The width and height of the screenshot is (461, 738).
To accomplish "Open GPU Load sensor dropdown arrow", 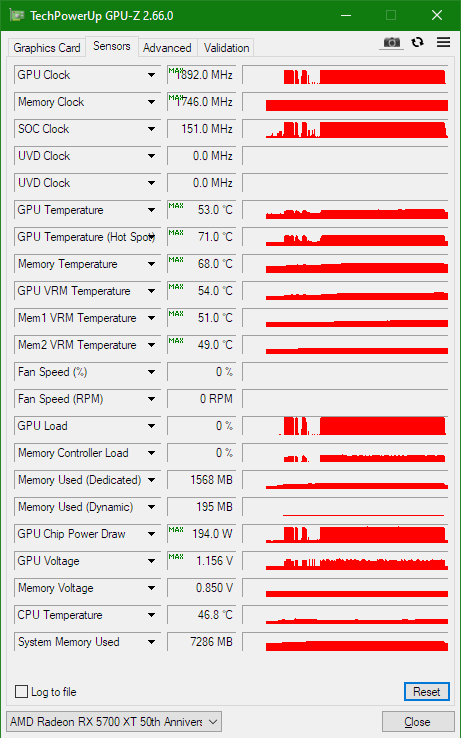I will pyautogui.click(x=151, y=426).
